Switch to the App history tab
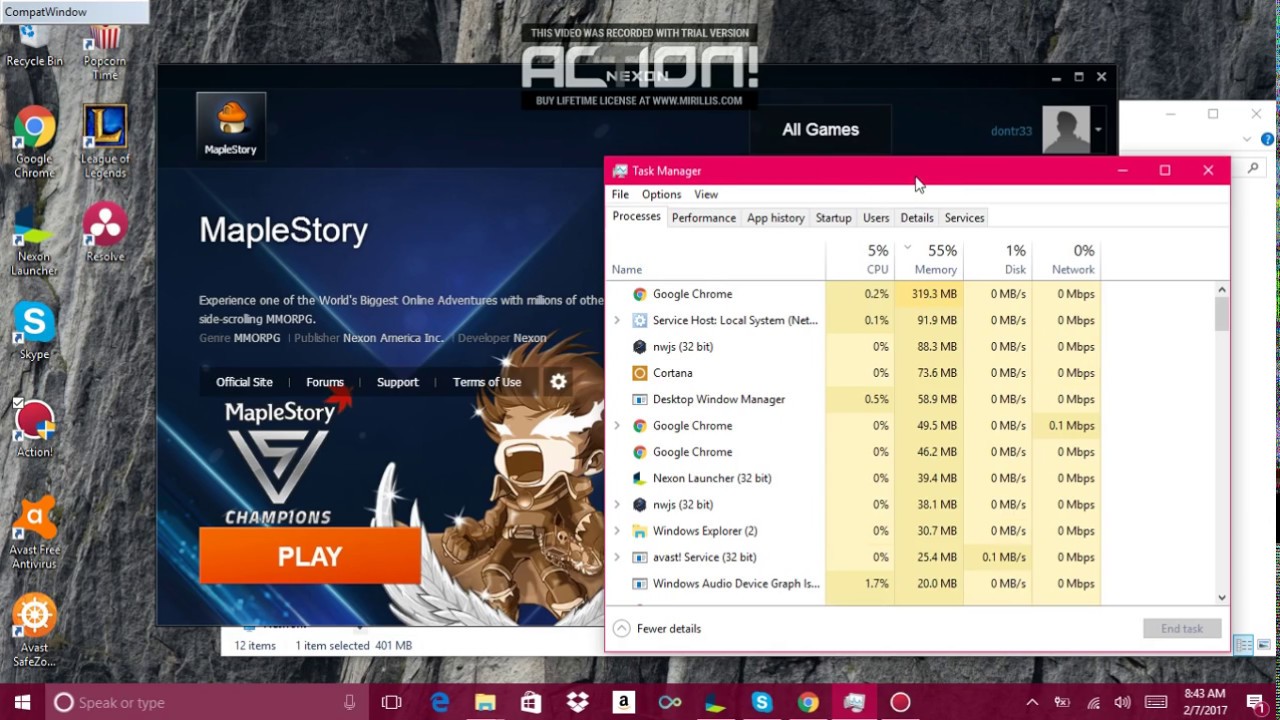Image resolution: width=1280 pixels, height=720 pixels. click(x=775, y=217)
